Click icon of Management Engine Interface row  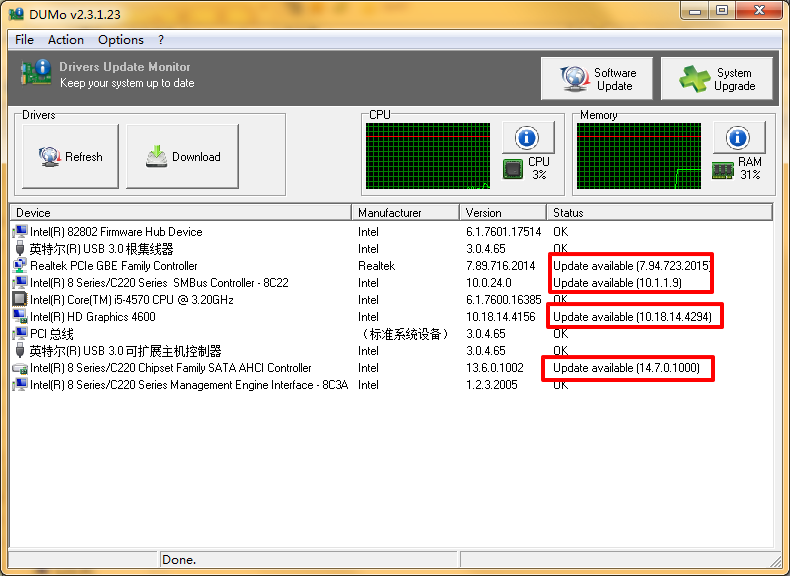[20, 385]
